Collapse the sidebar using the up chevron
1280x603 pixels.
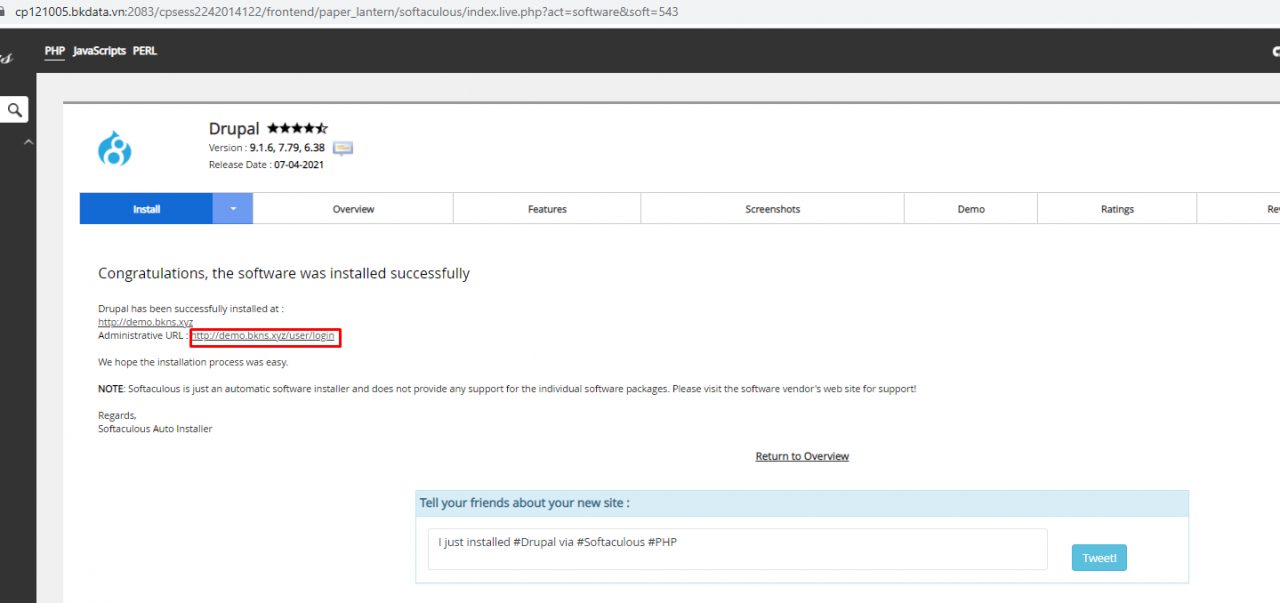[x=28, y=142]
